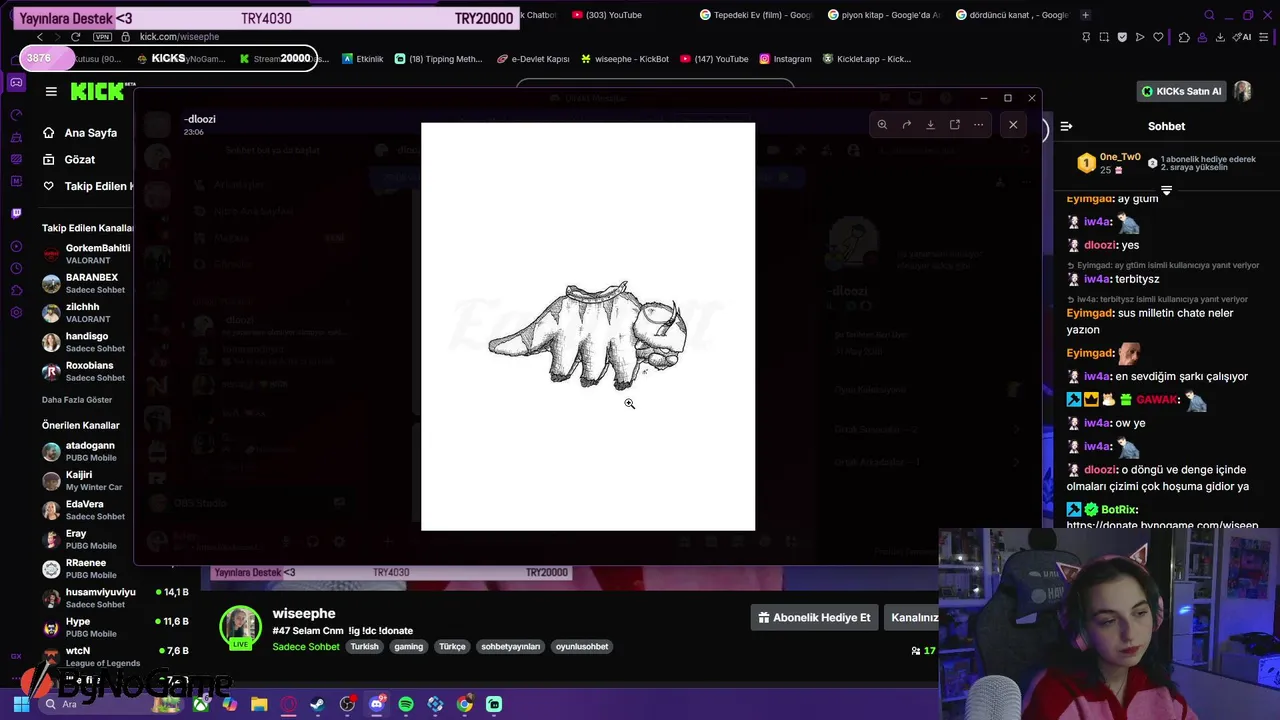Click the sohbetyayınları tag
This screenshot has height=720, width=1280.
[x=511, y=647]
